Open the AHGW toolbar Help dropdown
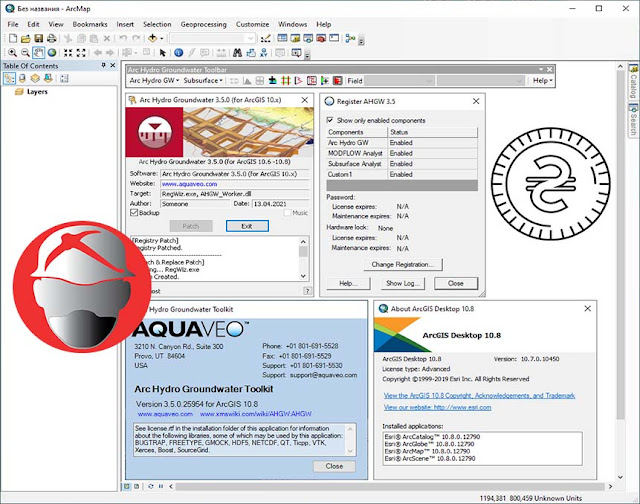Screen dimensions: 640x504 click(x=542, y=81)
